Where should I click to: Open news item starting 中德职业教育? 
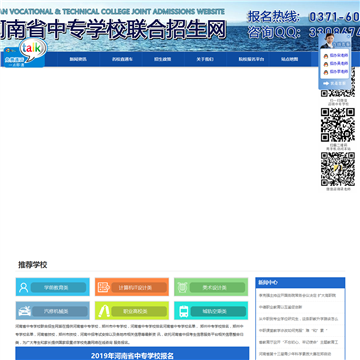coord(280,307)
